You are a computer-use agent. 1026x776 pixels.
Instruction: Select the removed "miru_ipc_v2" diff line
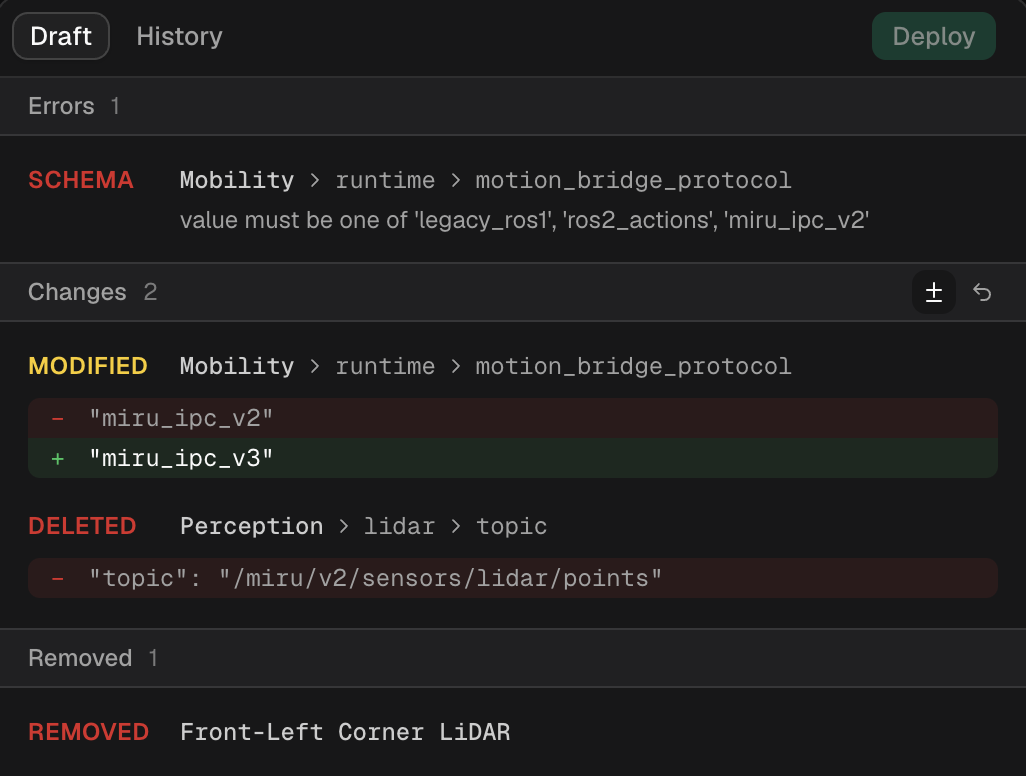point(513,418)
